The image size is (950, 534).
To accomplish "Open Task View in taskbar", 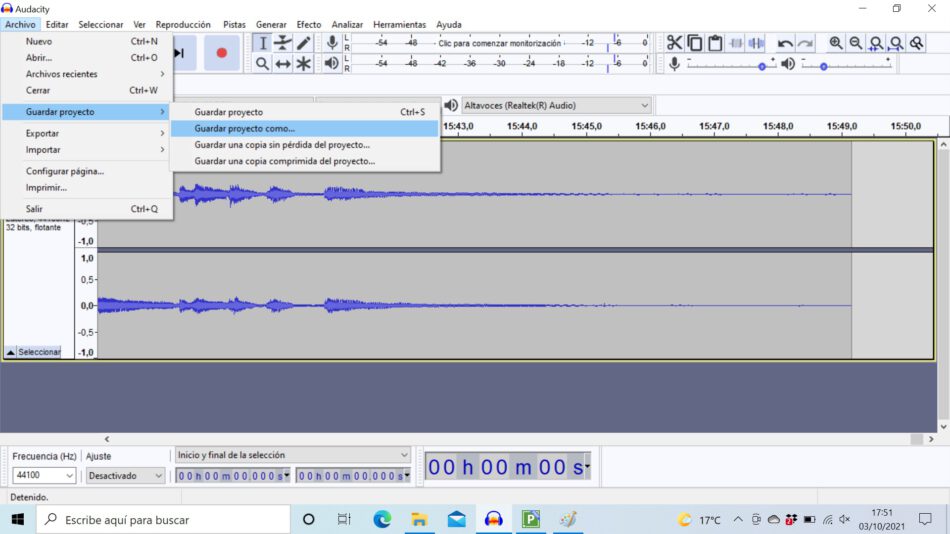I will [344, 519].
